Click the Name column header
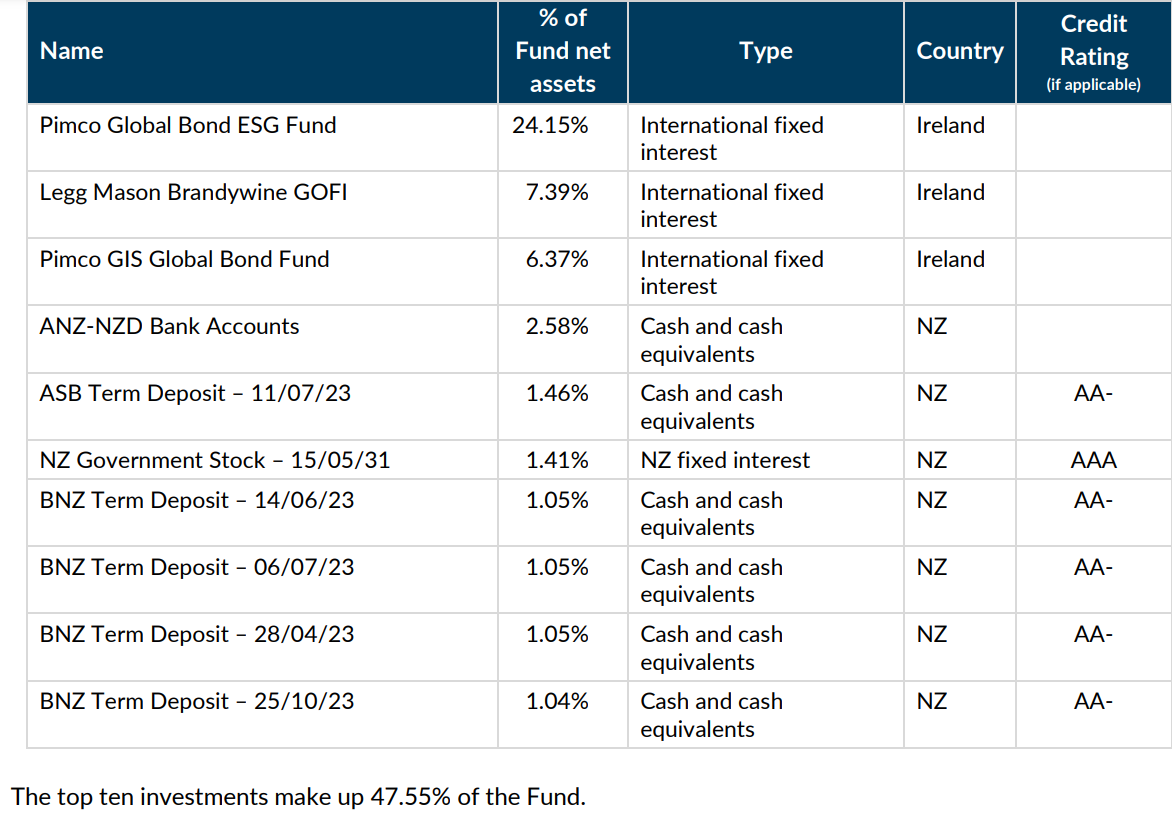This screenshot has height=818, width=1172. [72, 51]
